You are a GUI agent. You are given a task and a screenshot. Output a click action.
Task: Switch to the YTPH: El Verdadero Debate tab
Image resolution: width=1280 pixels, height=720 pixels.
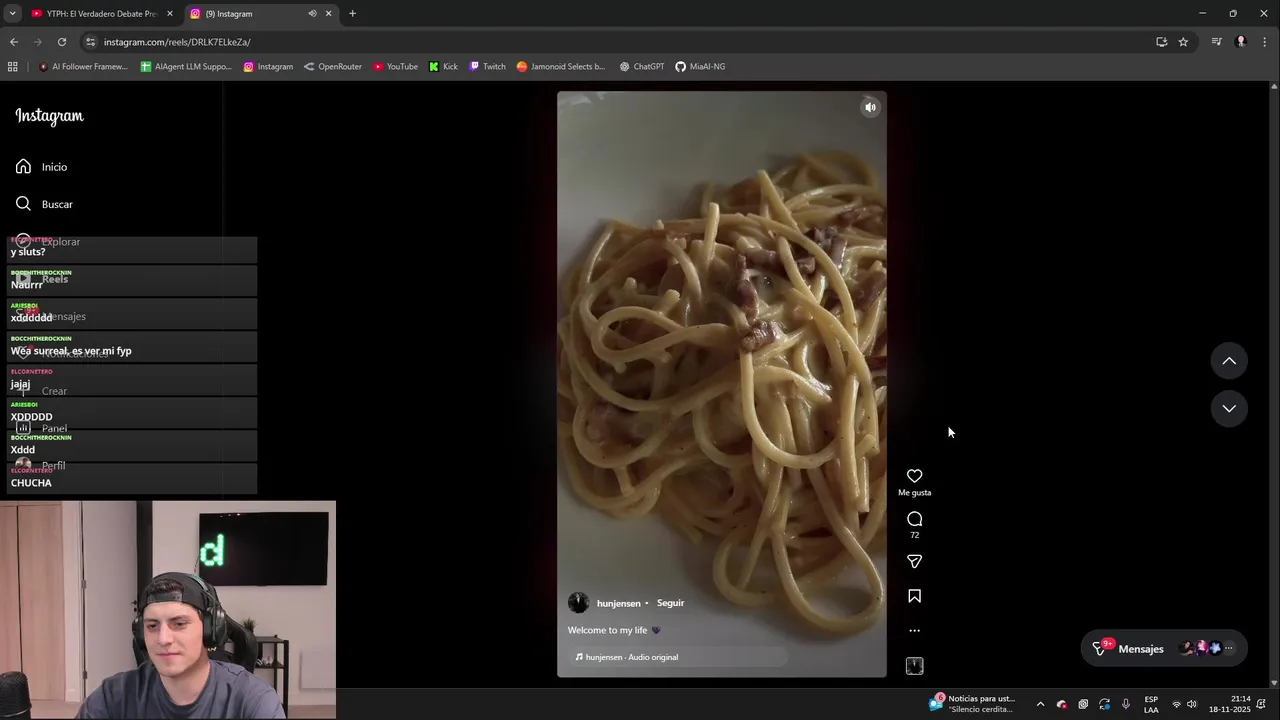101,13
